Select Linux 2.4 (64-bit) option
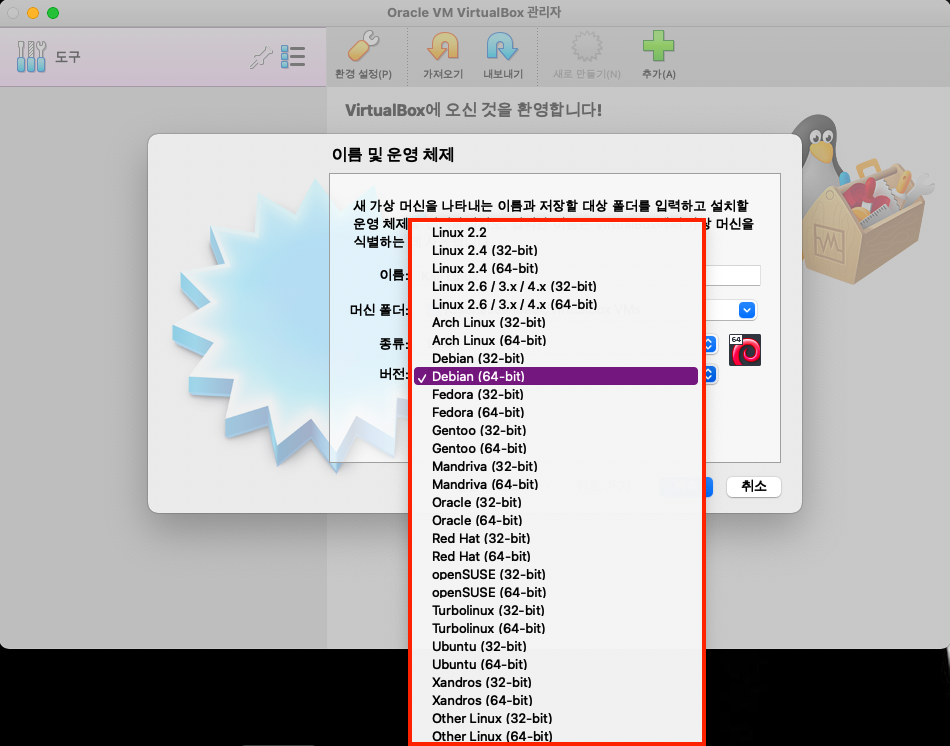The height and width of the screenshot is (746, 950). click(x=556, y=268)
